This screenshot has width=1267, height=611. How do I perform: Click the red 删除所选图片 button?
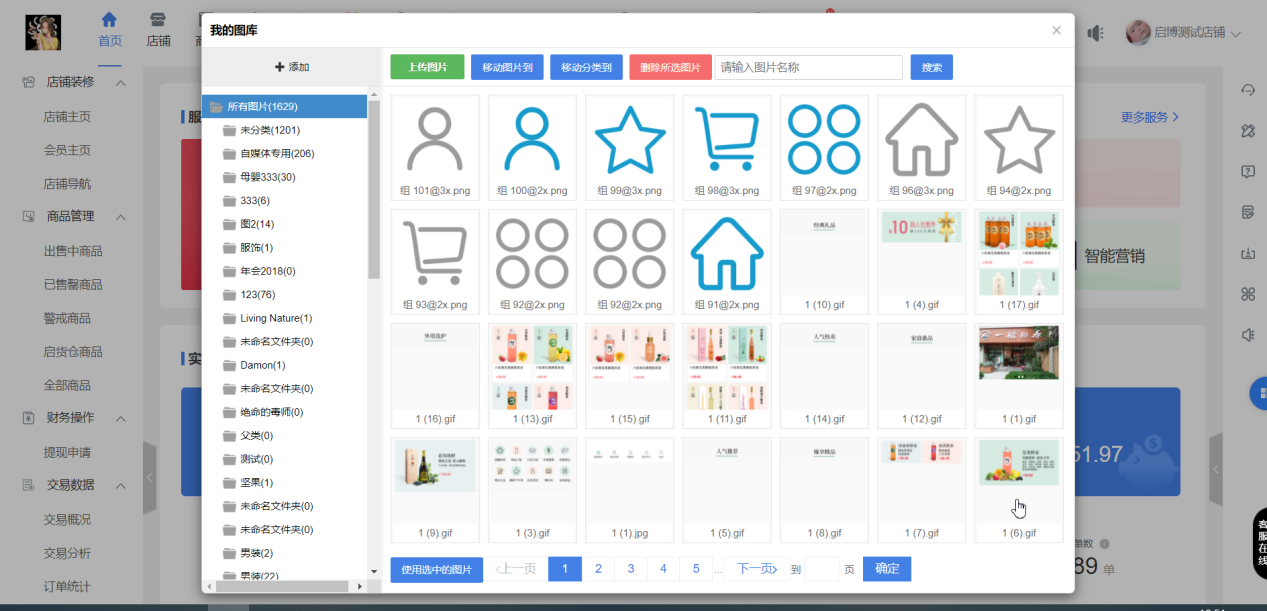pyautogui.click(x=670, y=67)
